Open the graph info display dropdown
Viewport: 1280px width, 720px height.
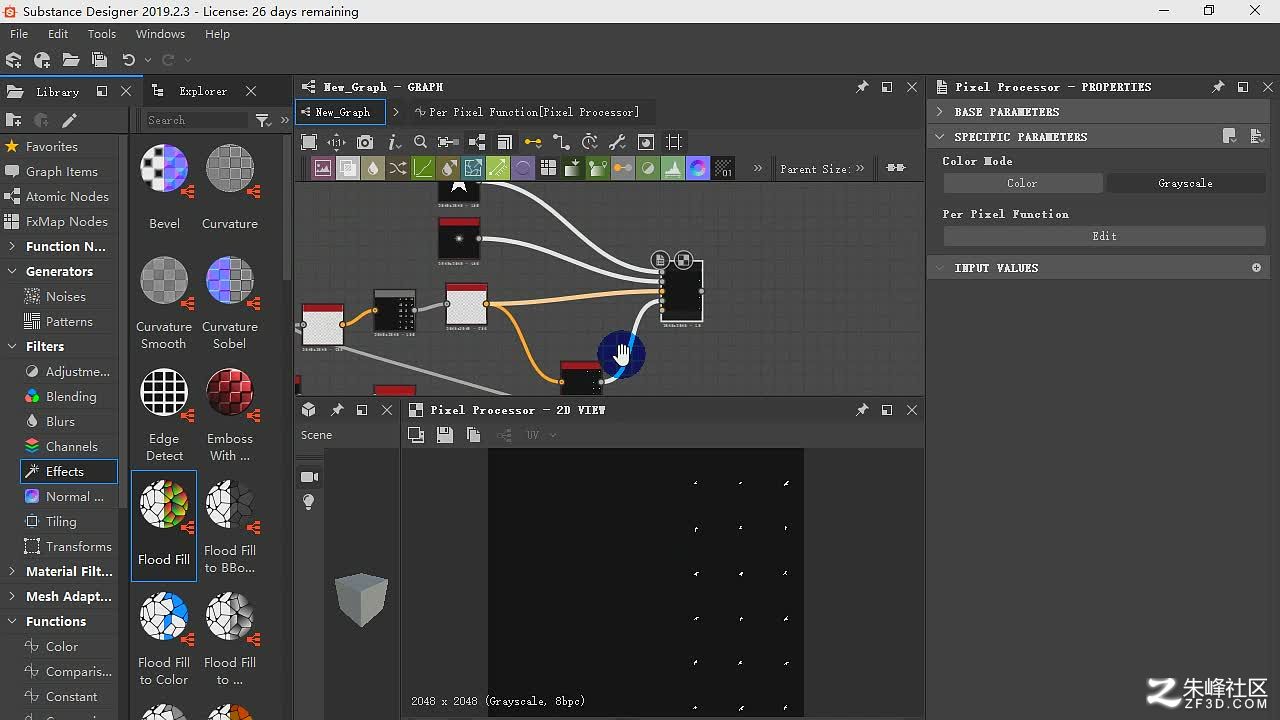394,142
